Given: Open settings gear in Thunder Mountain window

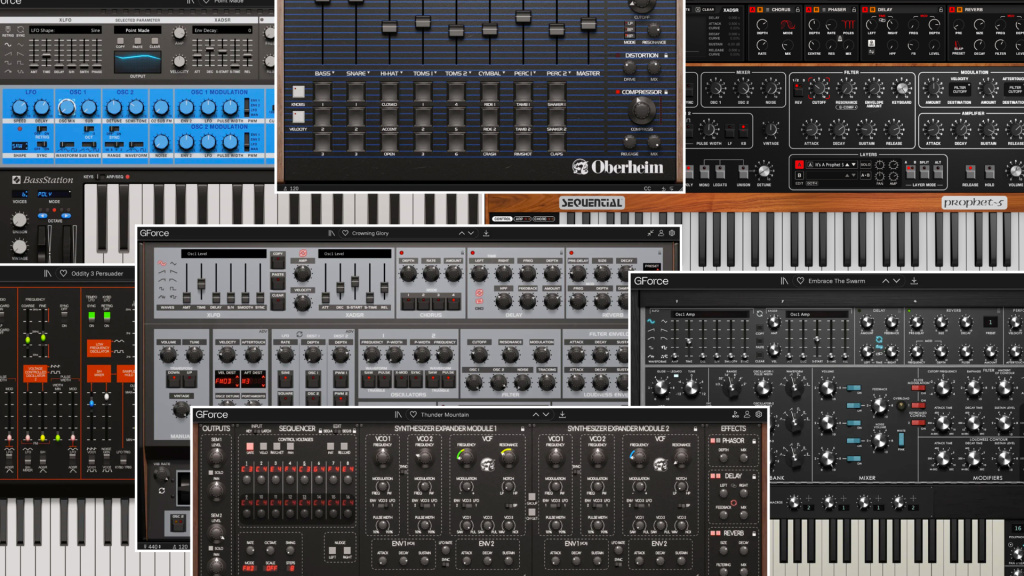Looking at the screenshot, I should 758,415.
